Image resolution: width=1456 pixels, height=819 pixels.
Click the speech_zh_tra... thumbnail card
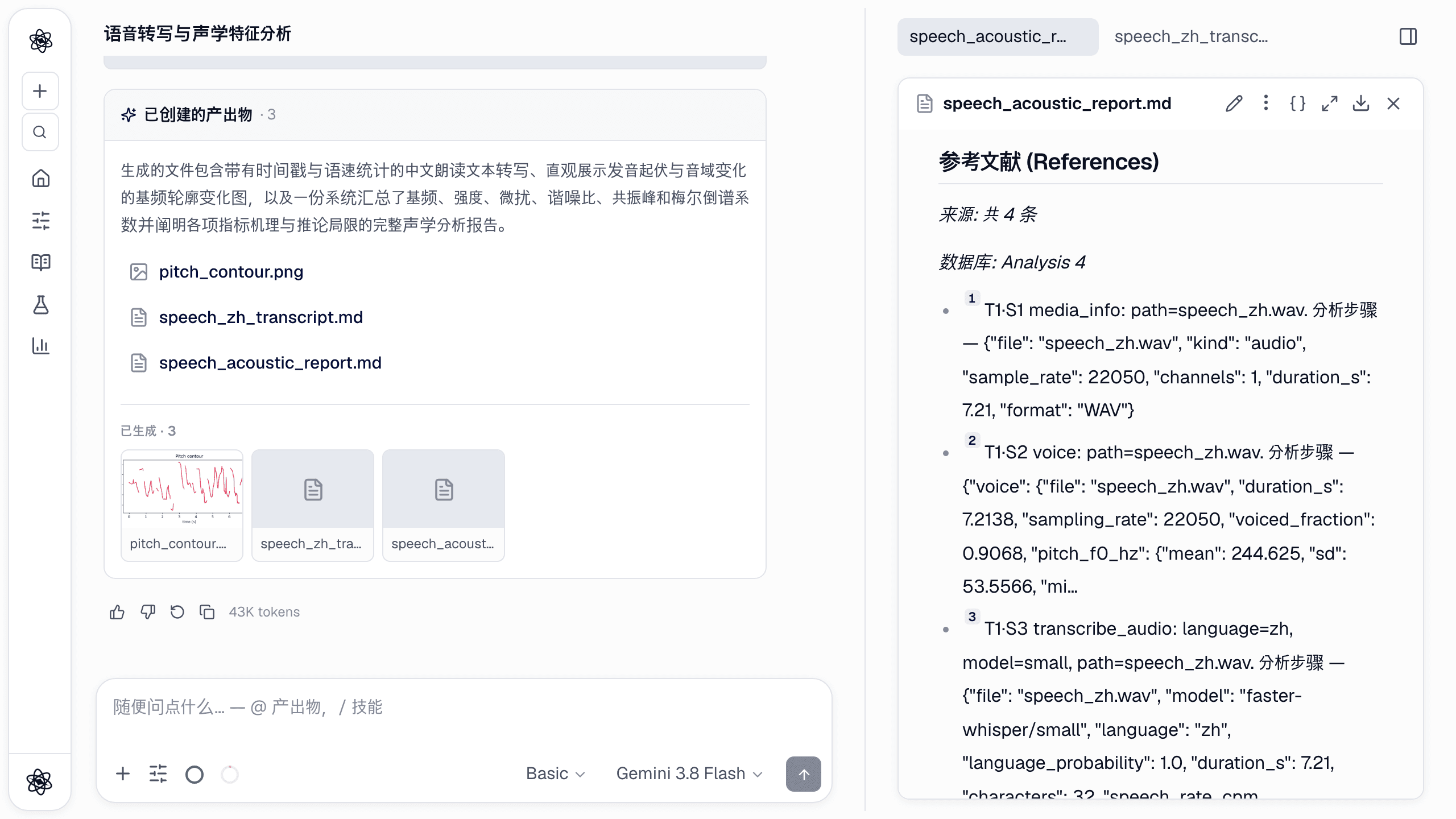pyautogui.click(x=313, y=505)
